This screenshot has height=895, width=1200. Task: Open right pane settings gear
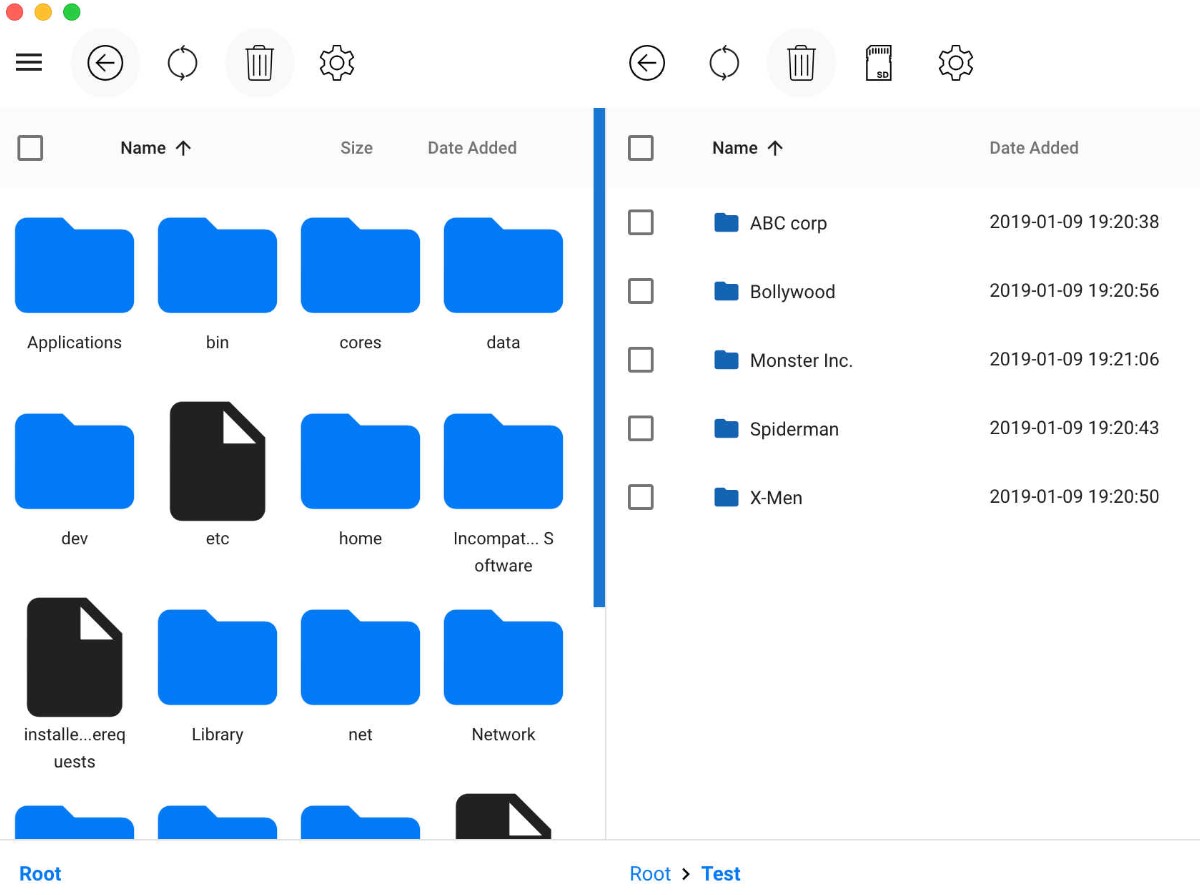[955, 62]
